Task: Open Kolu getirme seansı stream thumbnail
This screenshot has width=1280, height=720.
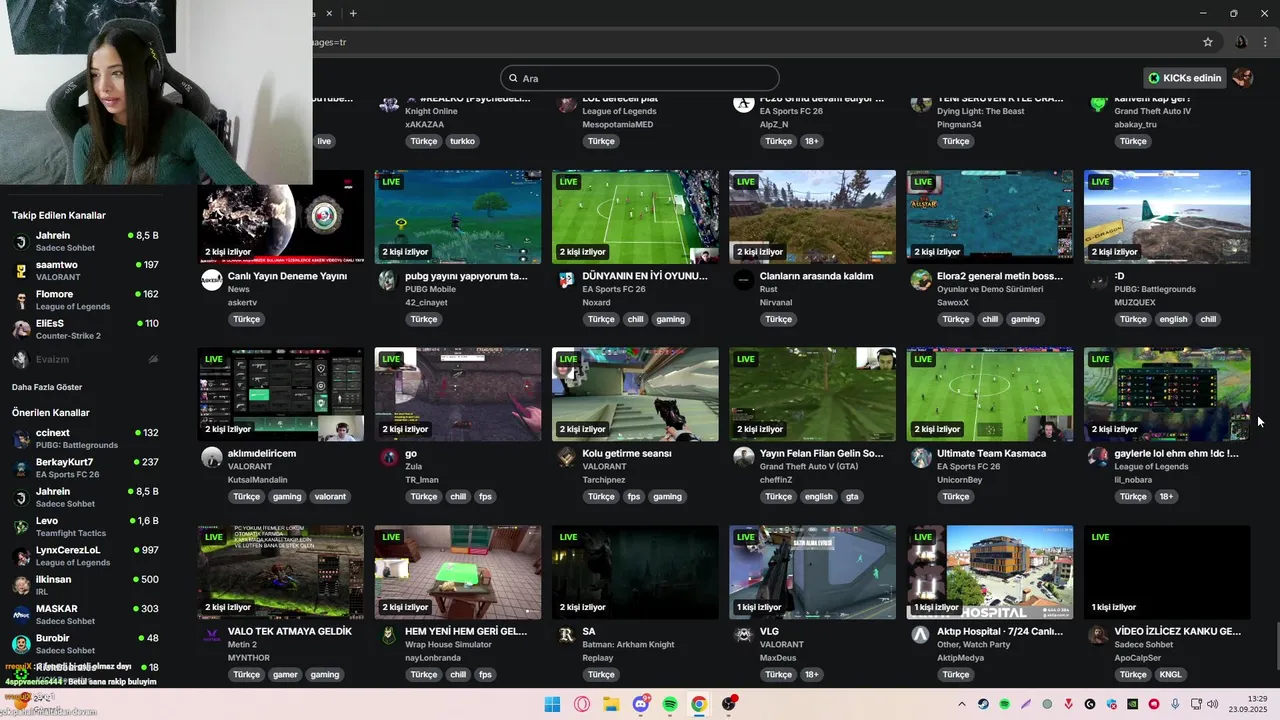Action: tap(635, 394)
